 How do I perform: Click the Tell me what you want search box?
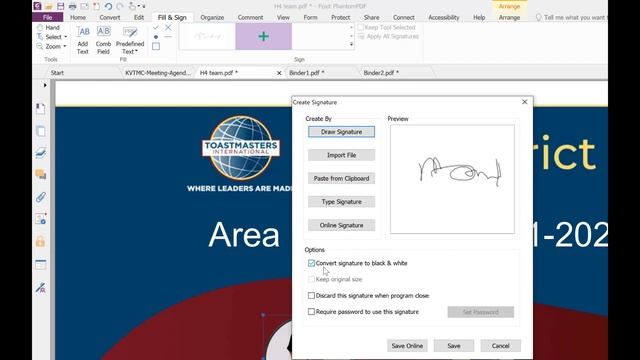click(571, 18)
